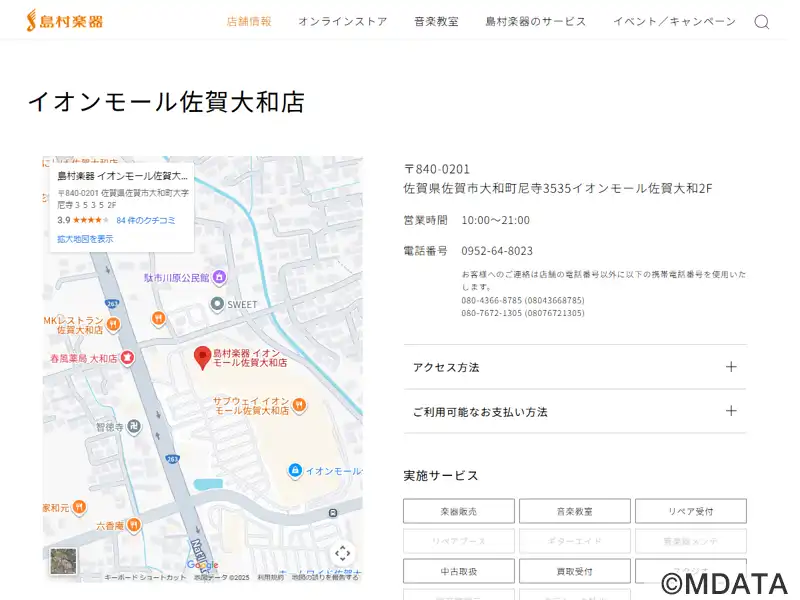Click the 春風薬局 pharmacy marker on map

(127, 357)
